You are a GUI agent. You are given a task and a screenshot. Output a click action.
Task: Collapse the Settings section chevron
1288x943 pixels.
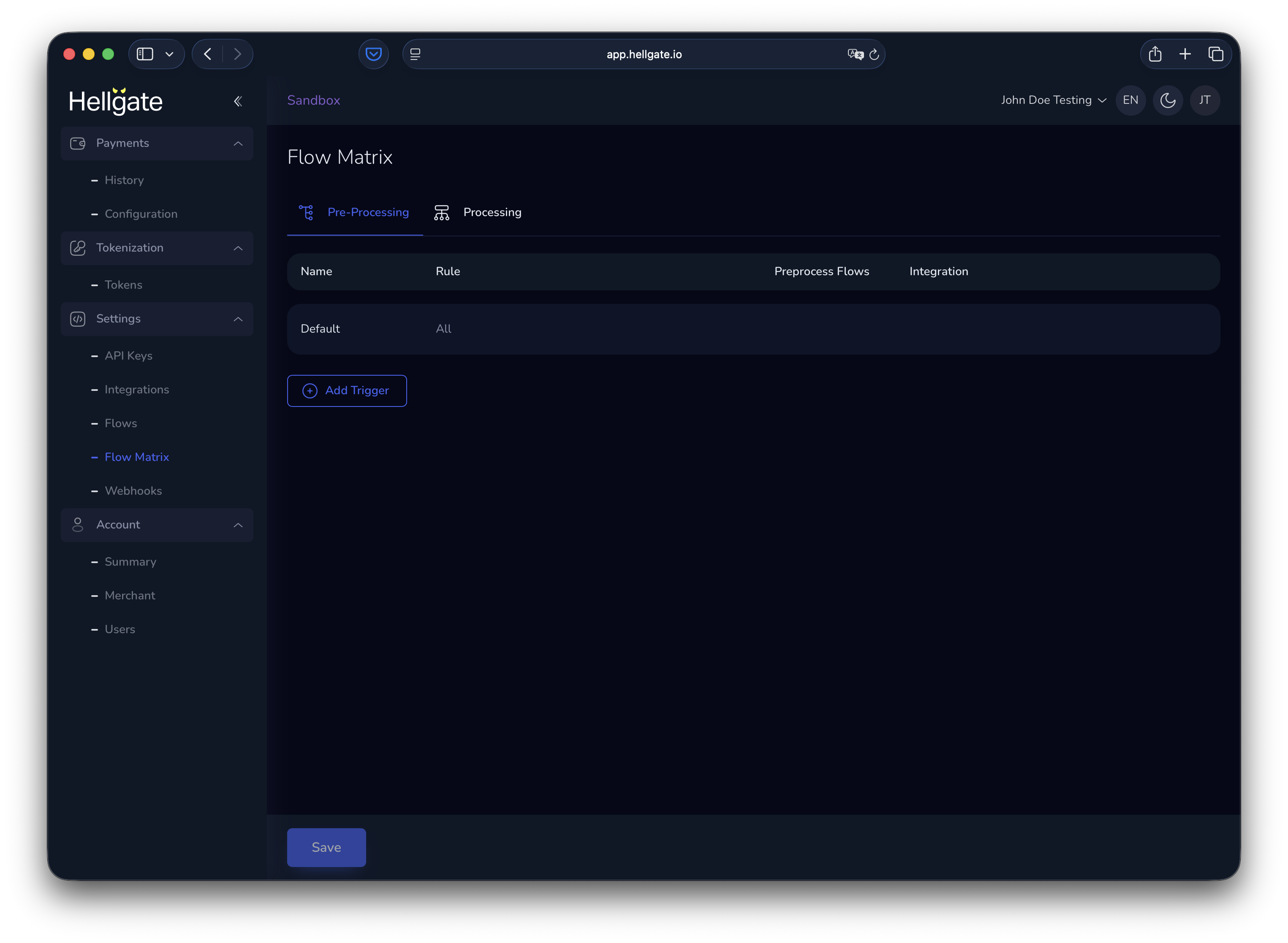pyautogui.click(x=238, y=319)
